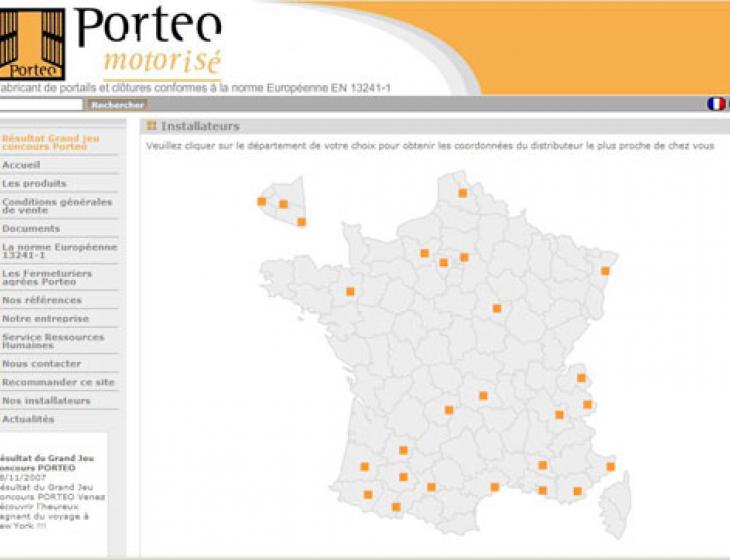The image size is (730, 560).
Task: Click the Rechercher button
Action: [x=117, y=105]
